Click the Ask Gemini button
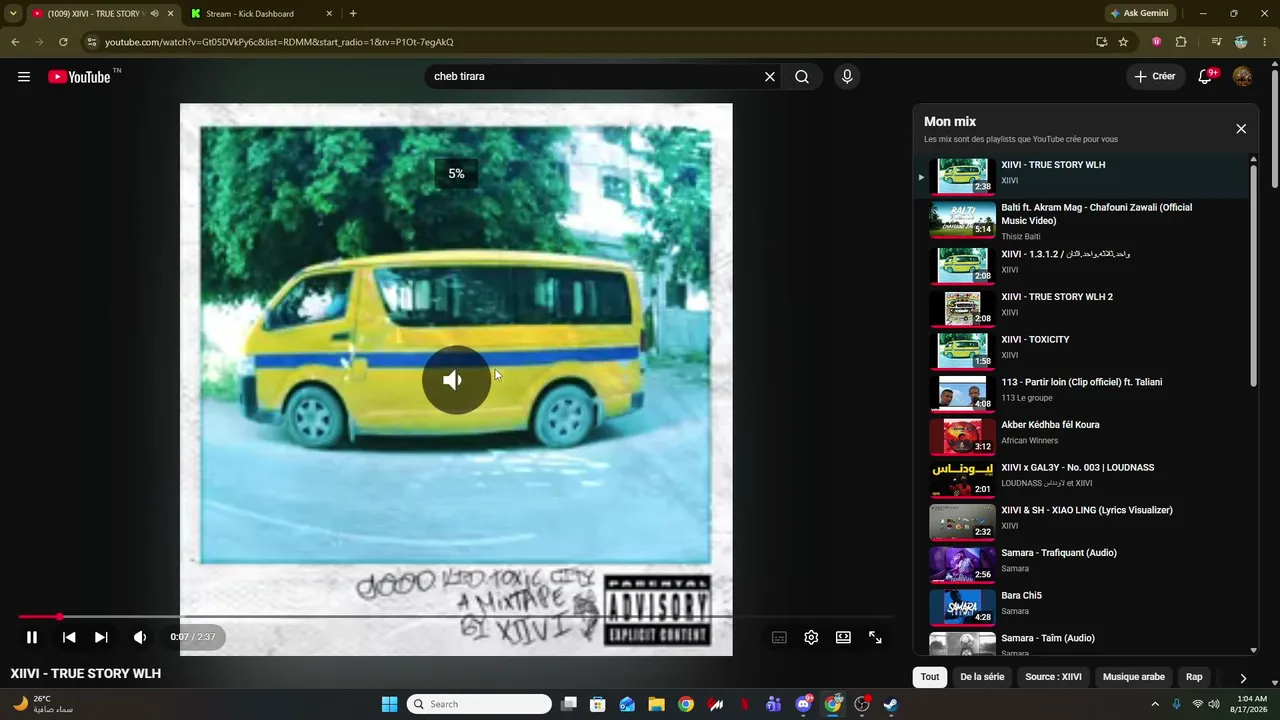Screen dimensions: 1280x720 pos(1138,14)
